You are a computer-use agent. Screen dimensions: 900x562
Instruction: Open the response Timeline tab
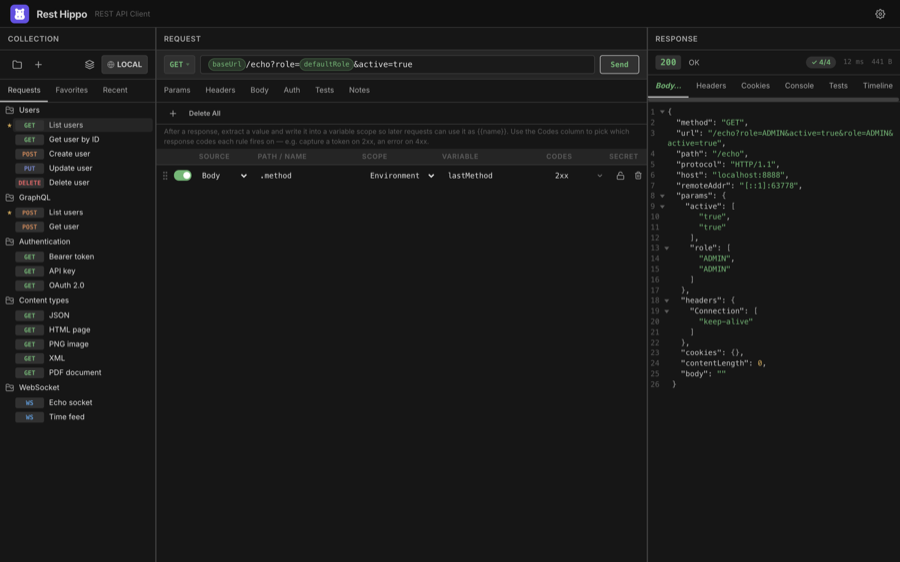coord(878,86)
